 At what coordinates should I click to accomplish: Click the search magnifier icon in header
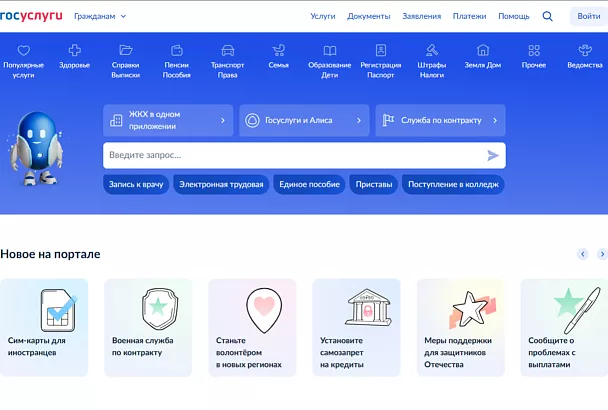pos(547,16)
